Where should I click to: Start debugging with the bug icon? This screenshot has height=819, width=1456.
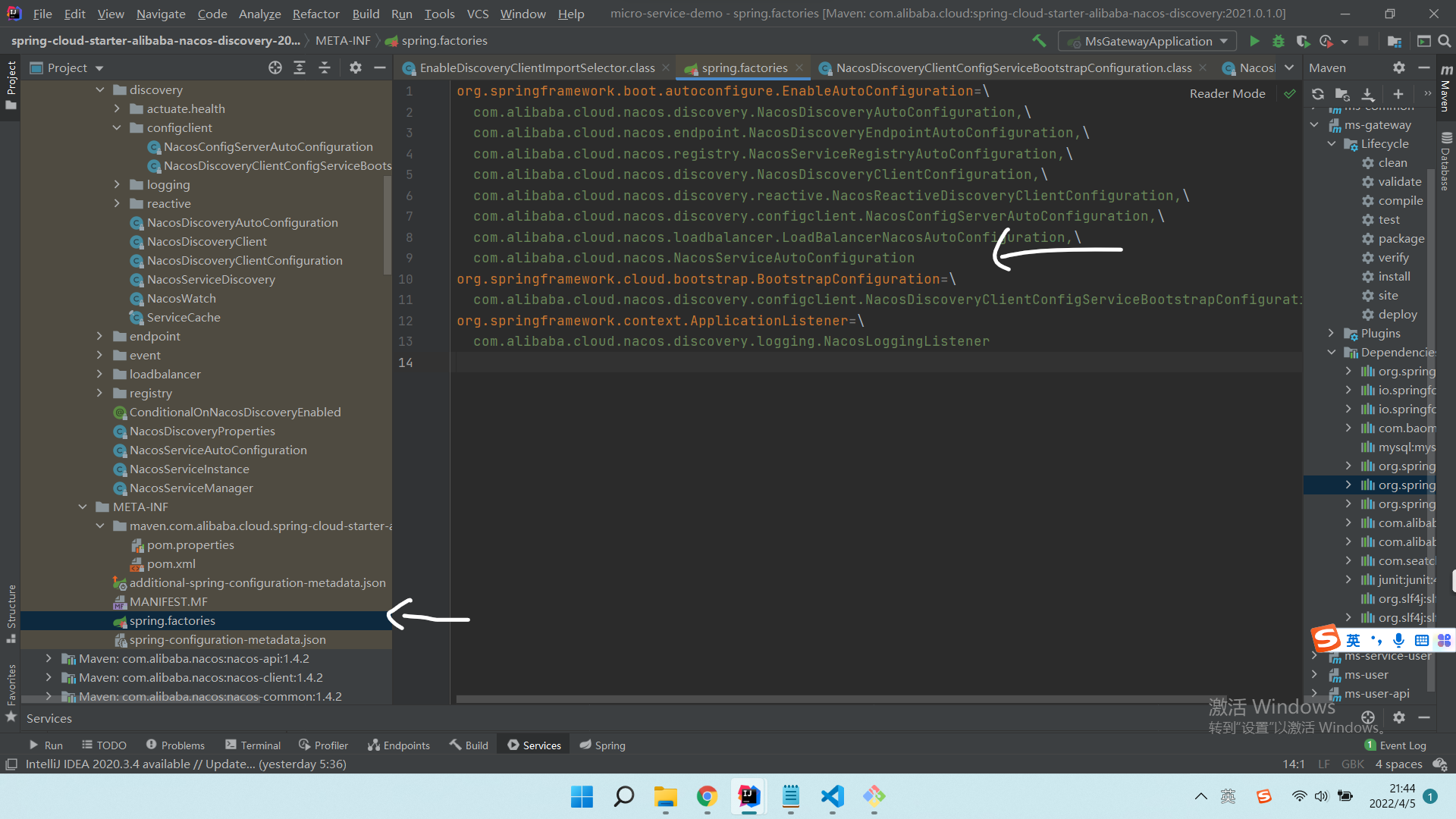1279,41
